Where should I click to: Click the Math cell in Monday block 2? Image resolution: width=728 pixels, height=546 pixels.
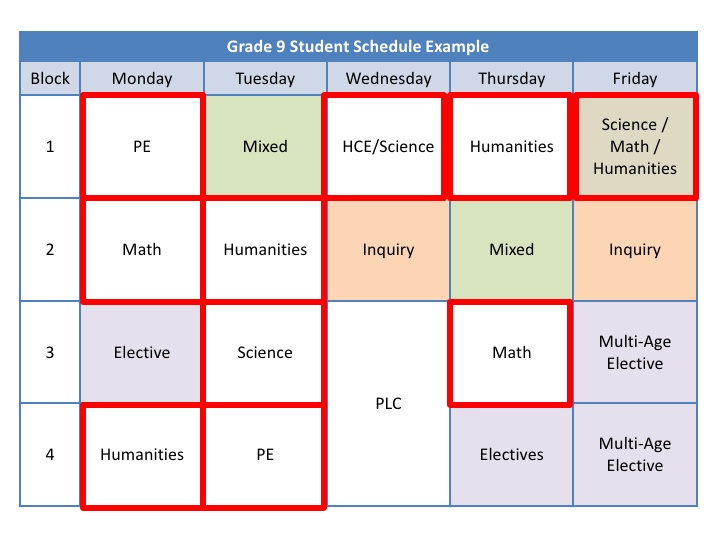point(142,249)
